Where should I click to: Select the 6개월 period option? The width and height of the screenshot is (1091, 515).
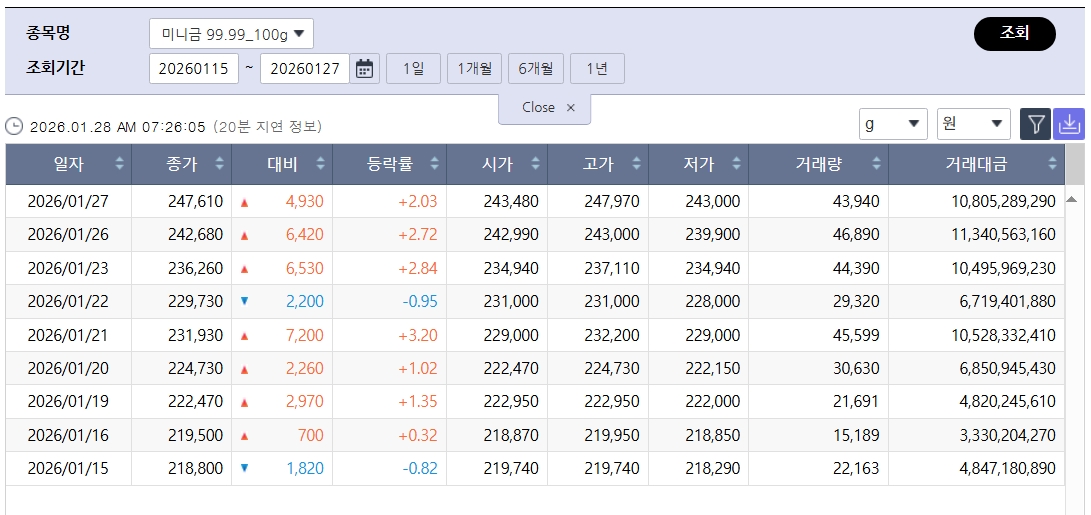(x=535, y=69)
